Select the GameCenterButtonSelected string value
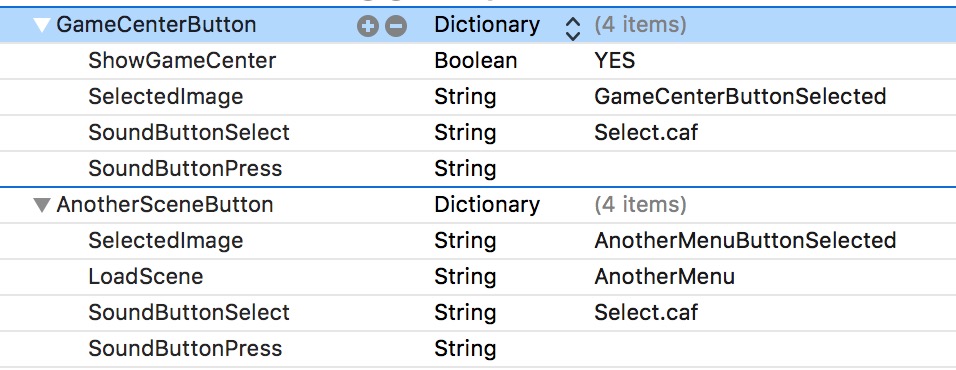The width and height of the screenshot is (956, 370). tap(740, 97)
